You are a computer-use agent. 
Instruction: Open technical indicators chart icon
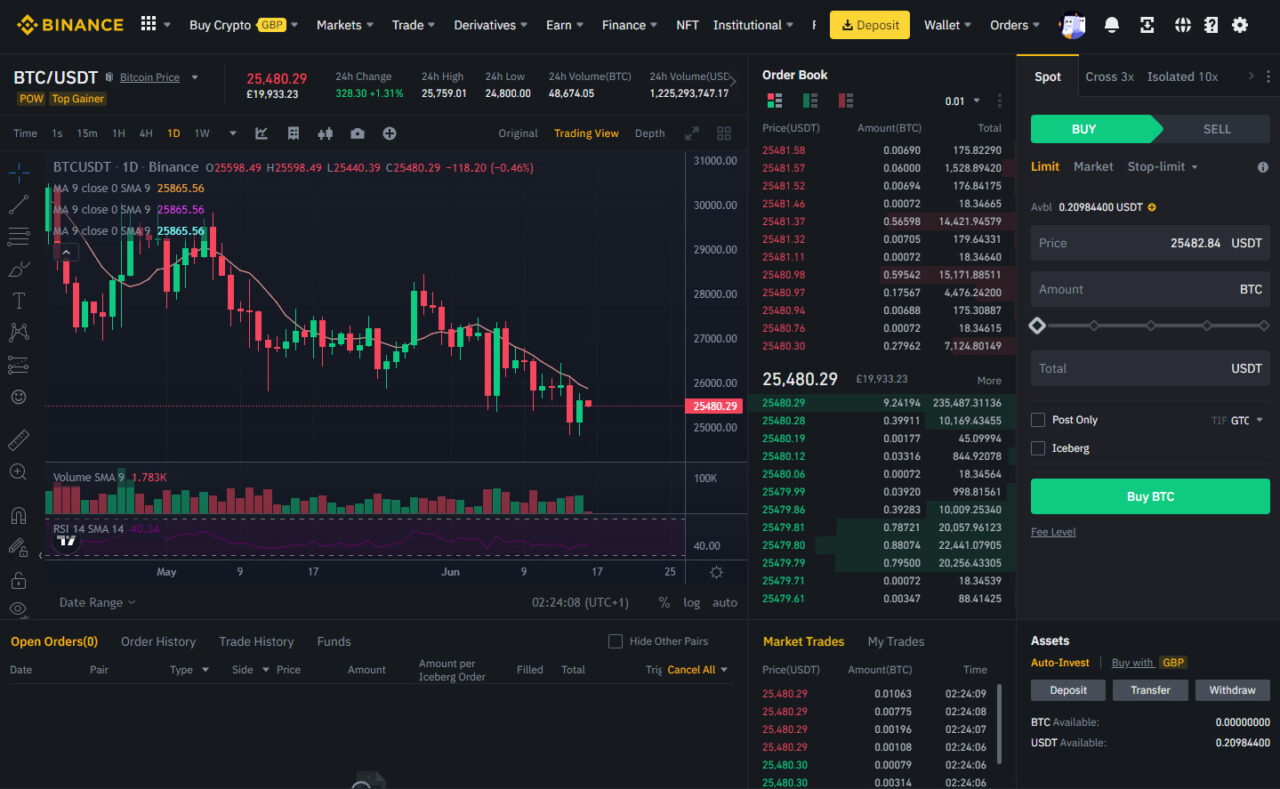[x=262, y=133]
